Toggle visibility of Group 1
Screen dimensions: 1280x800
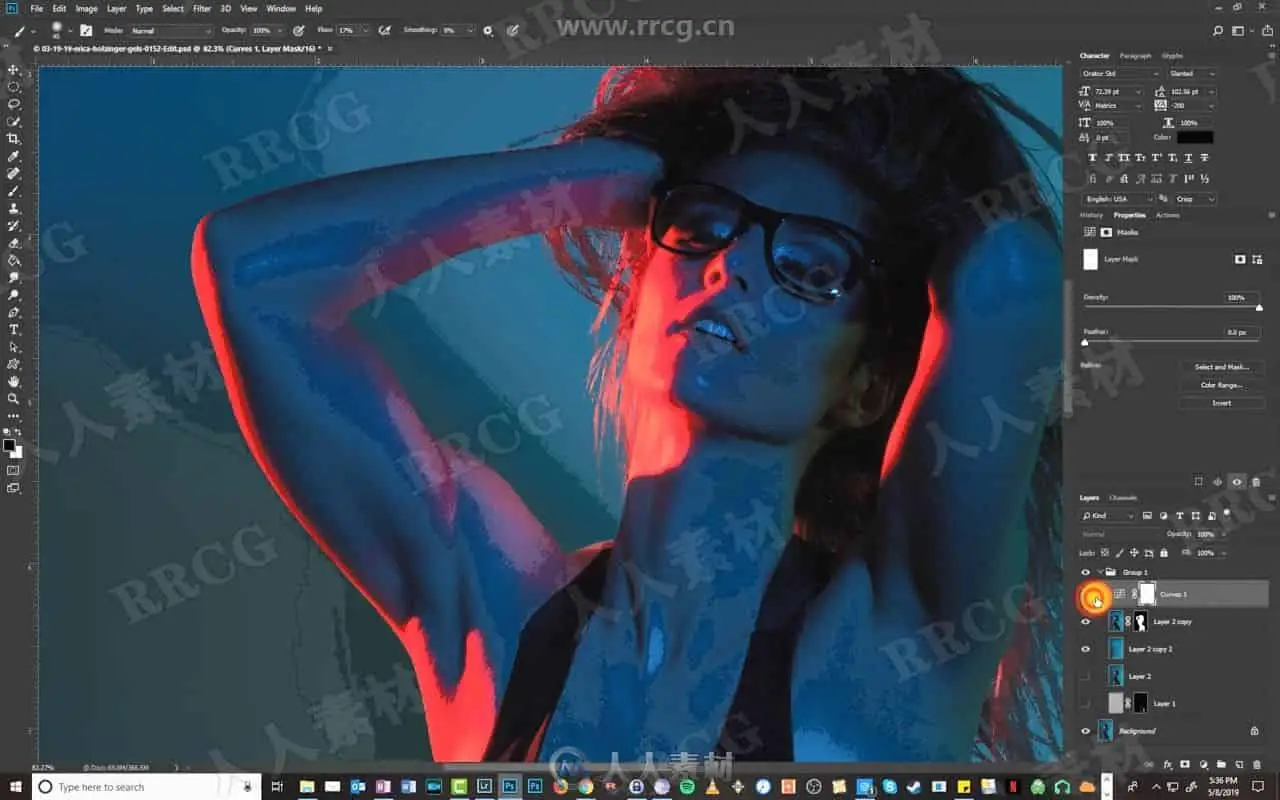point(1086,572)
